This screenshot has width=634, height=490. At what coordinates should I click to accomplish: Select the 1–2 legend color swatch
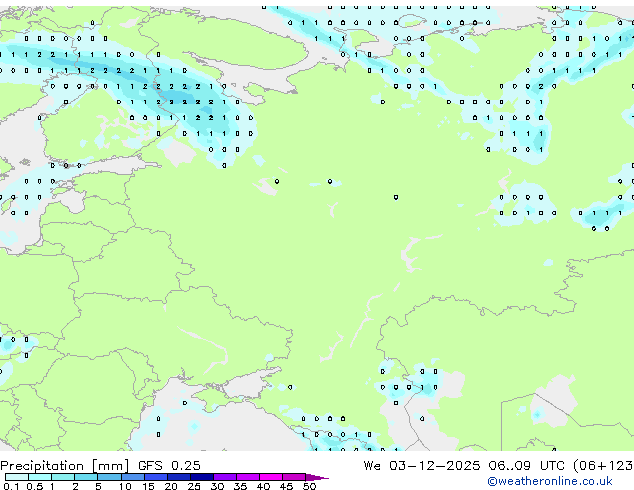(x=63, y=477)
